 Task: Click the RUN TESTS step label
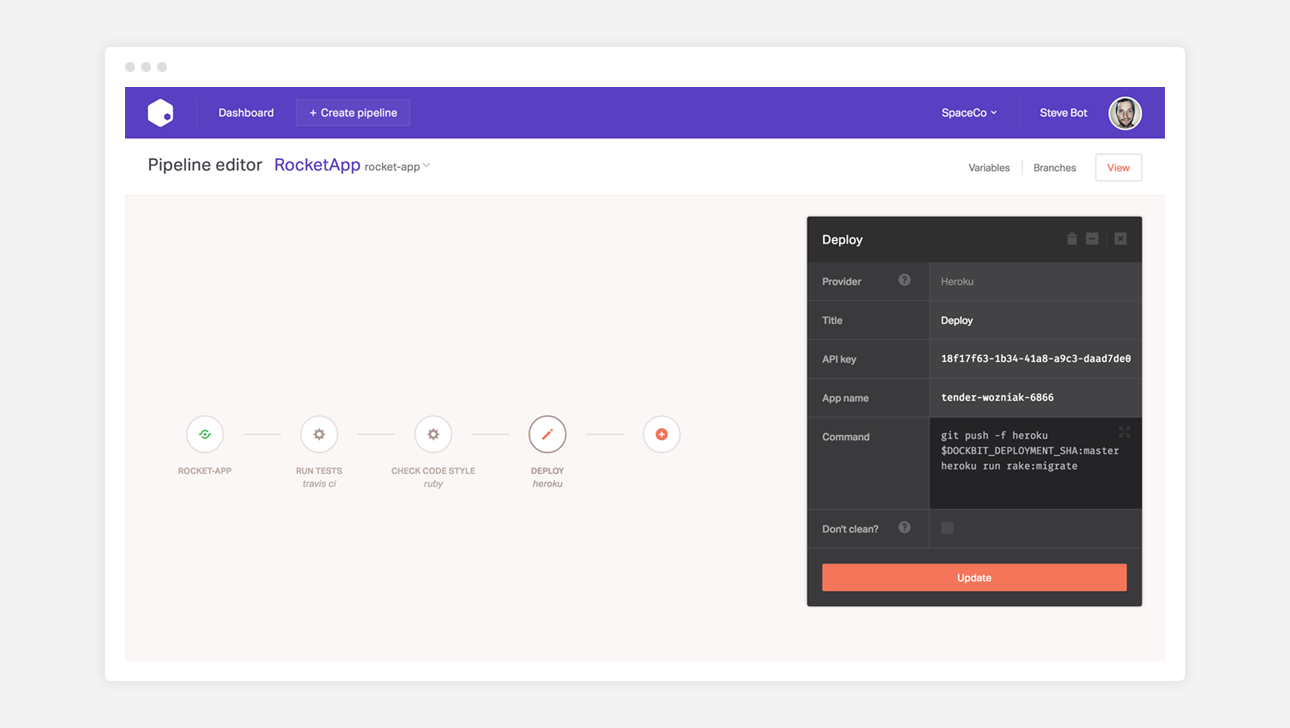coord(319,471)
